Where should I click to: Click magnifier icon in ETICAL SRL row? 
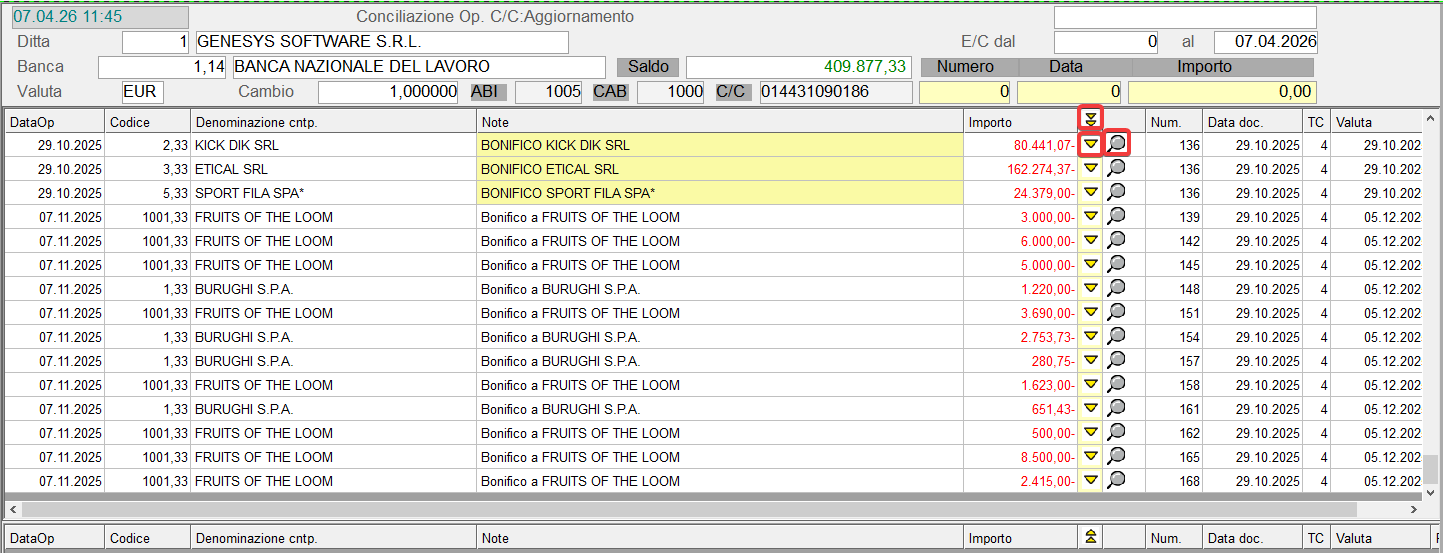coord(1116,168)
